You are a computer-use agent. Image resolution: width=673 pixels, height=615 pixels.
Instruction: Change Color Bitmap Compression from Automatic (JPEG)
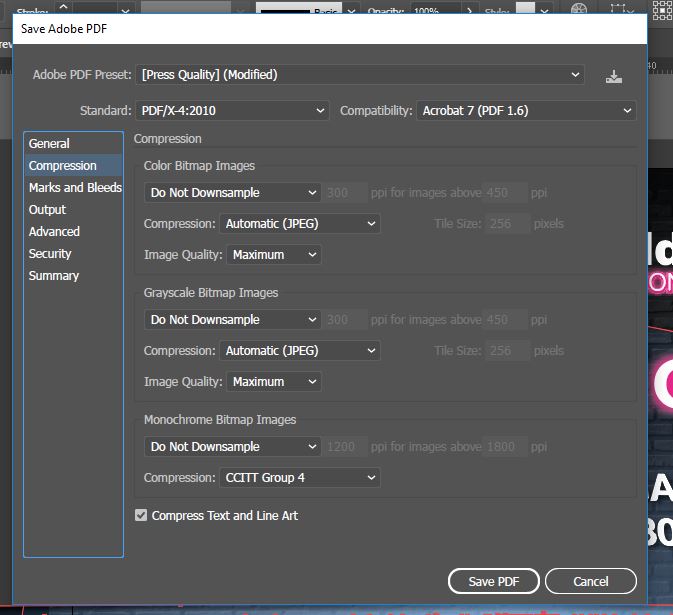[x=299, y=224]
